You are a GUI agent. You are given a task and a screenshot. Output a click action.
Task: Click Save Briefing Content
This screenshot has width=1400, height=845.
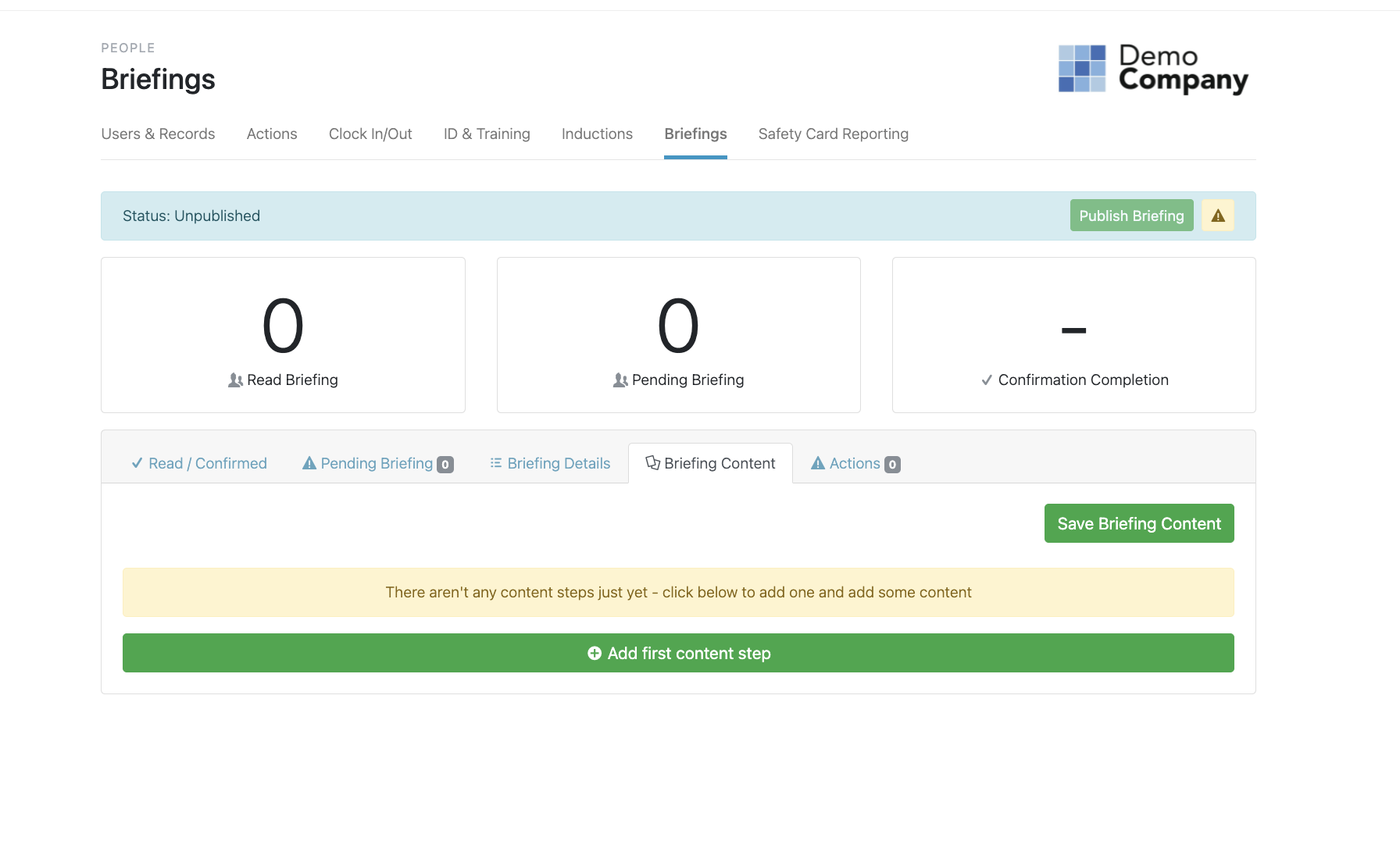[1138, 523]
